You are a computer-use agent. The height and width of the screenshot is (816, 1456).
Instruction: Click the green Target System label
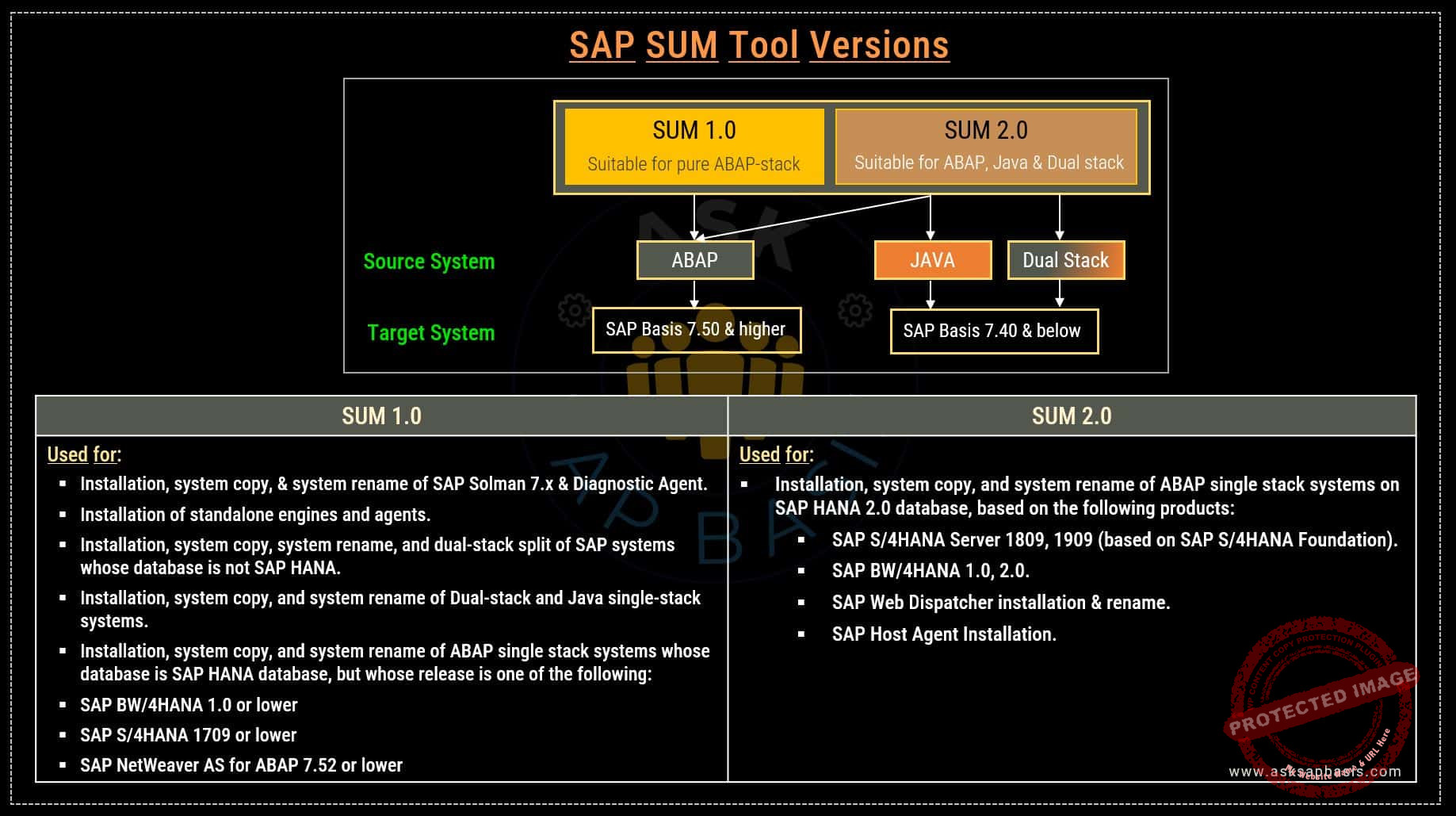[430, 333]
